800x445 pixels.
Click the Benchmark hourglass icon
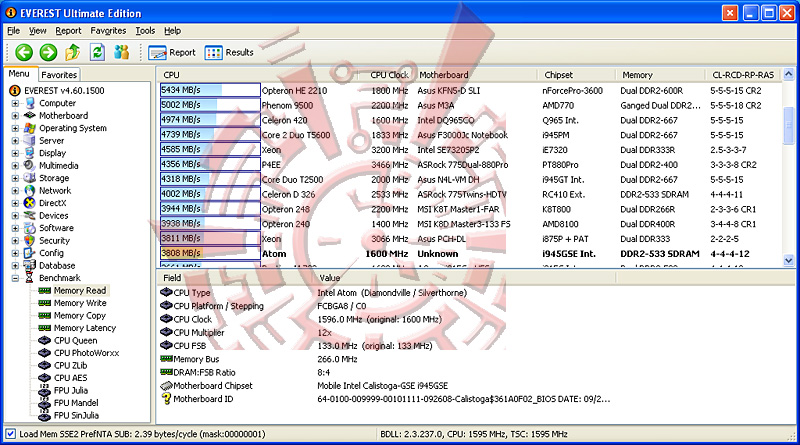pyautogui.click(x=30, y=278)
